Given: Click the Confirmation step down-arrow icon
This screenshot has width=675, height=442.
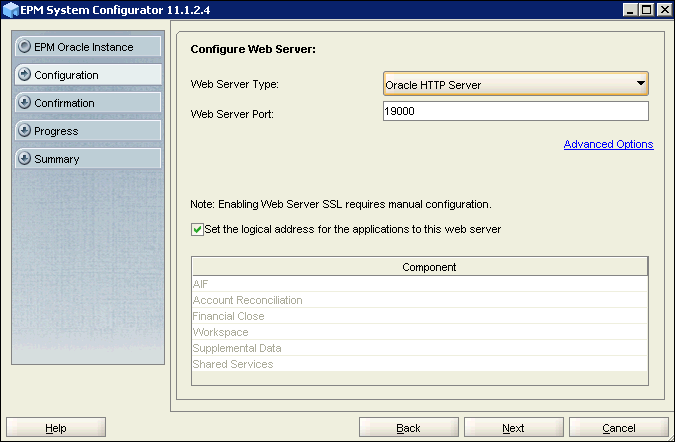Looking at the screenshot, I should (x=25, y=102).
